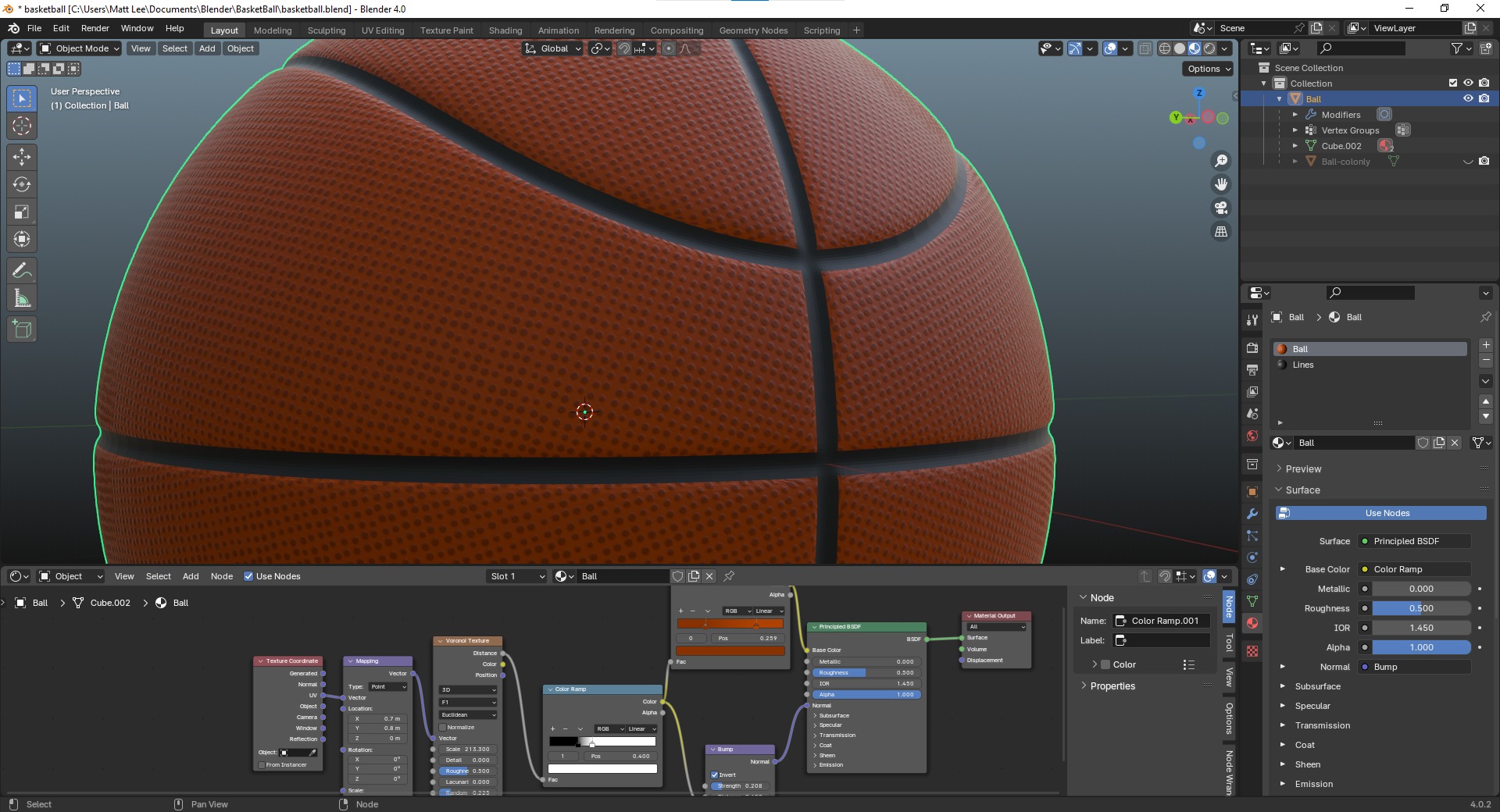Switch to rendered viewport shading
This screenshot has width=1500, height=812.
click(x=1209, y=48)
